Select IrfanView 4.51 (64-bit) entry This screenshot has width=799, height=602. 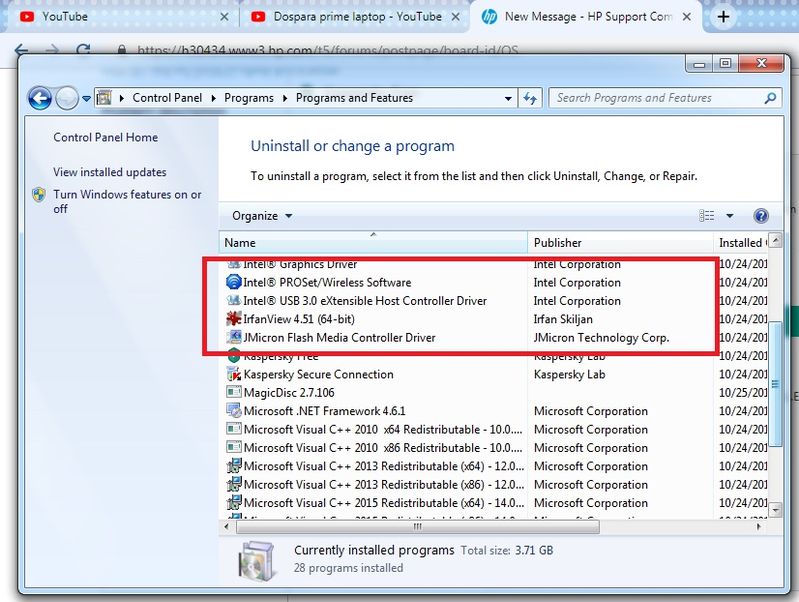[299, 319]
